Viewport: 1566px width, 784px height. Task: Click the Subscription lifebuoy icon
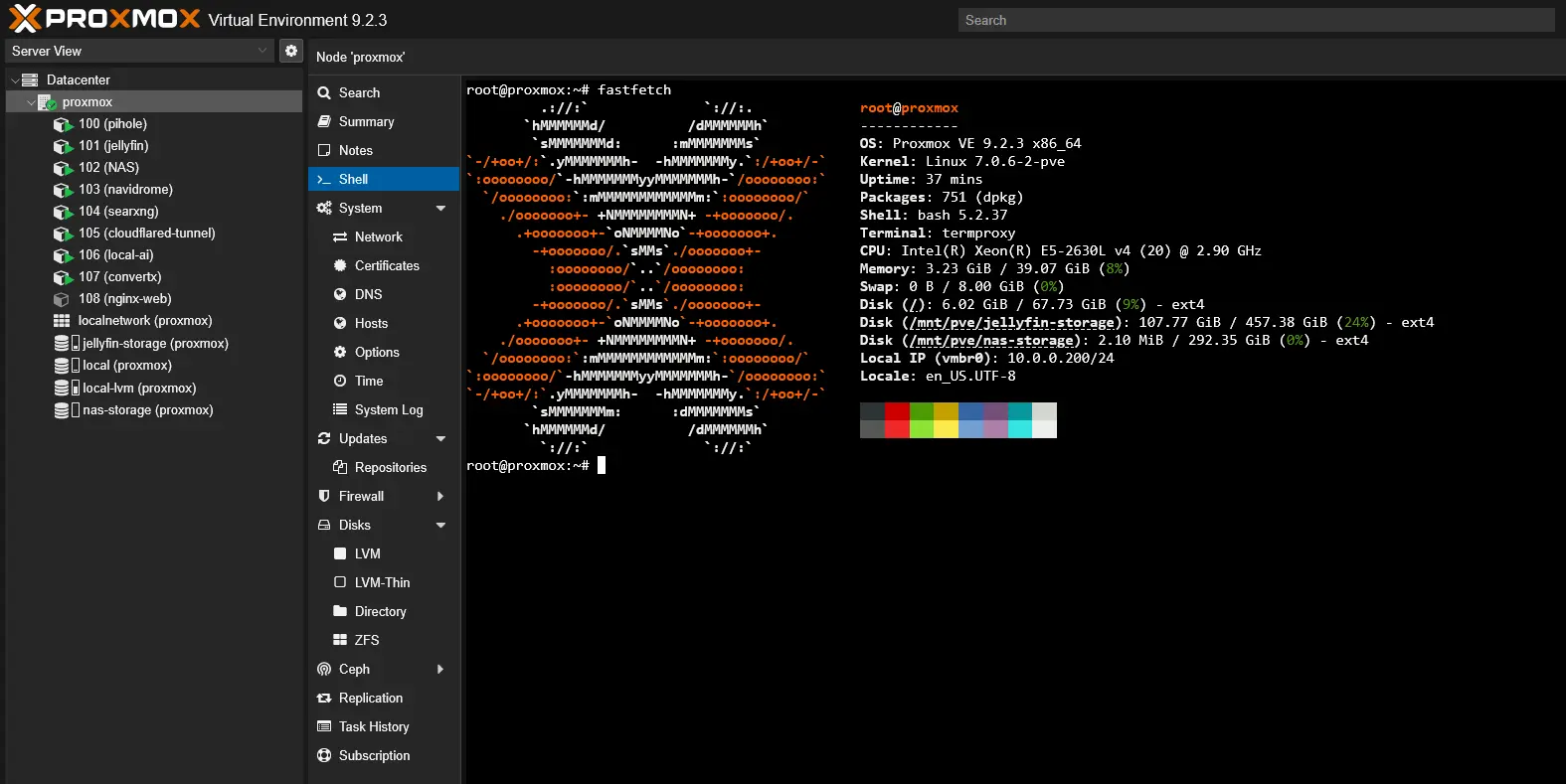(324, 755)
